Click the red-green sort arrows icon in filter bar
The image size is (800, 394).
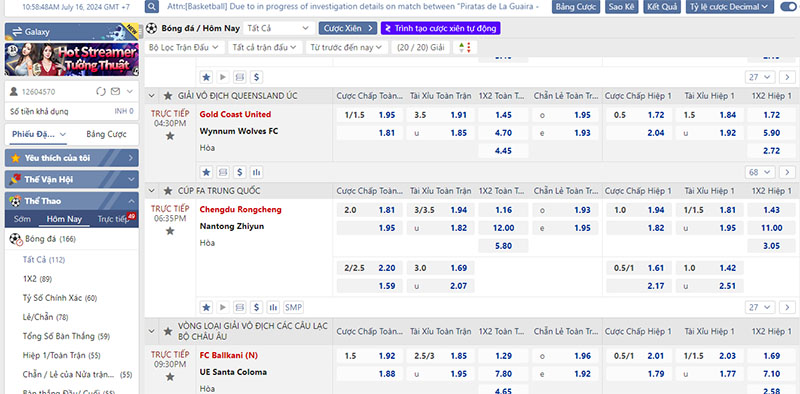click(x=465, y=47)
